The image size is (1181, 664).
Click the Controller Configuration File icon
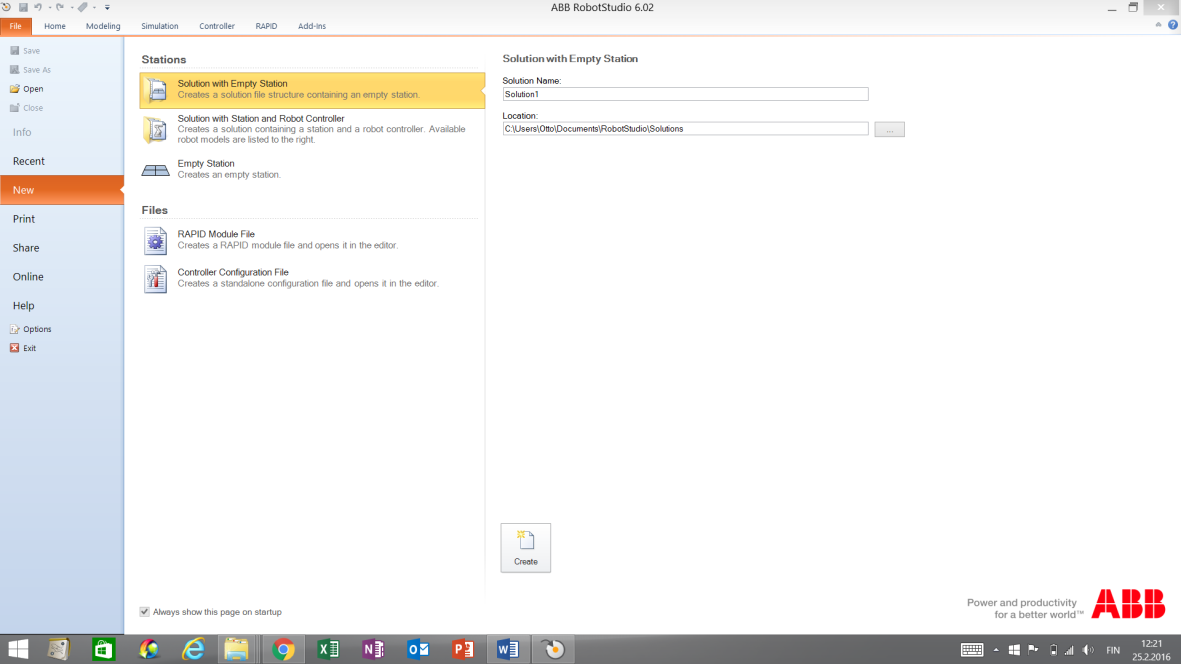point(155,279)
